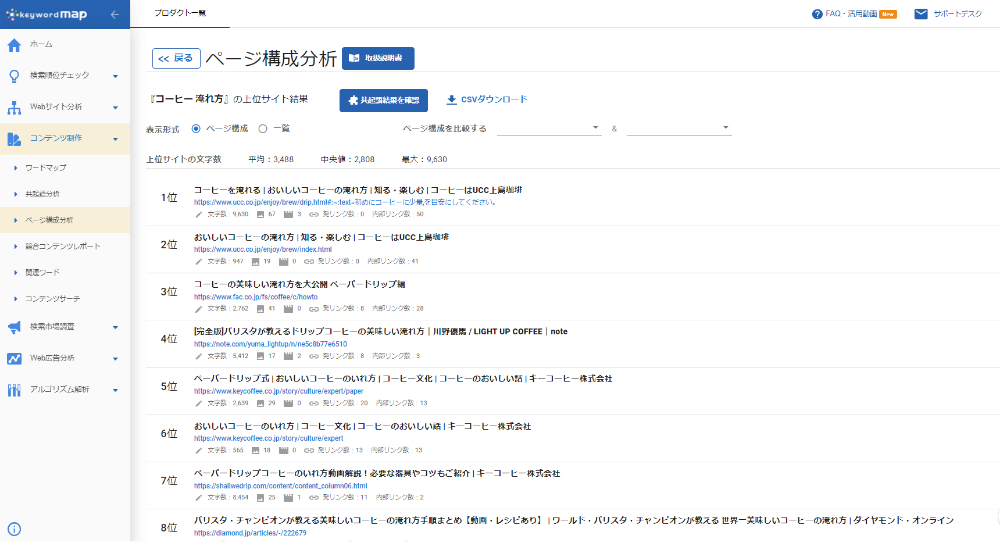The image size is (1000, 542).
Task: Open the ucc.co.jp drip.html URL
Action: (345, 202)
